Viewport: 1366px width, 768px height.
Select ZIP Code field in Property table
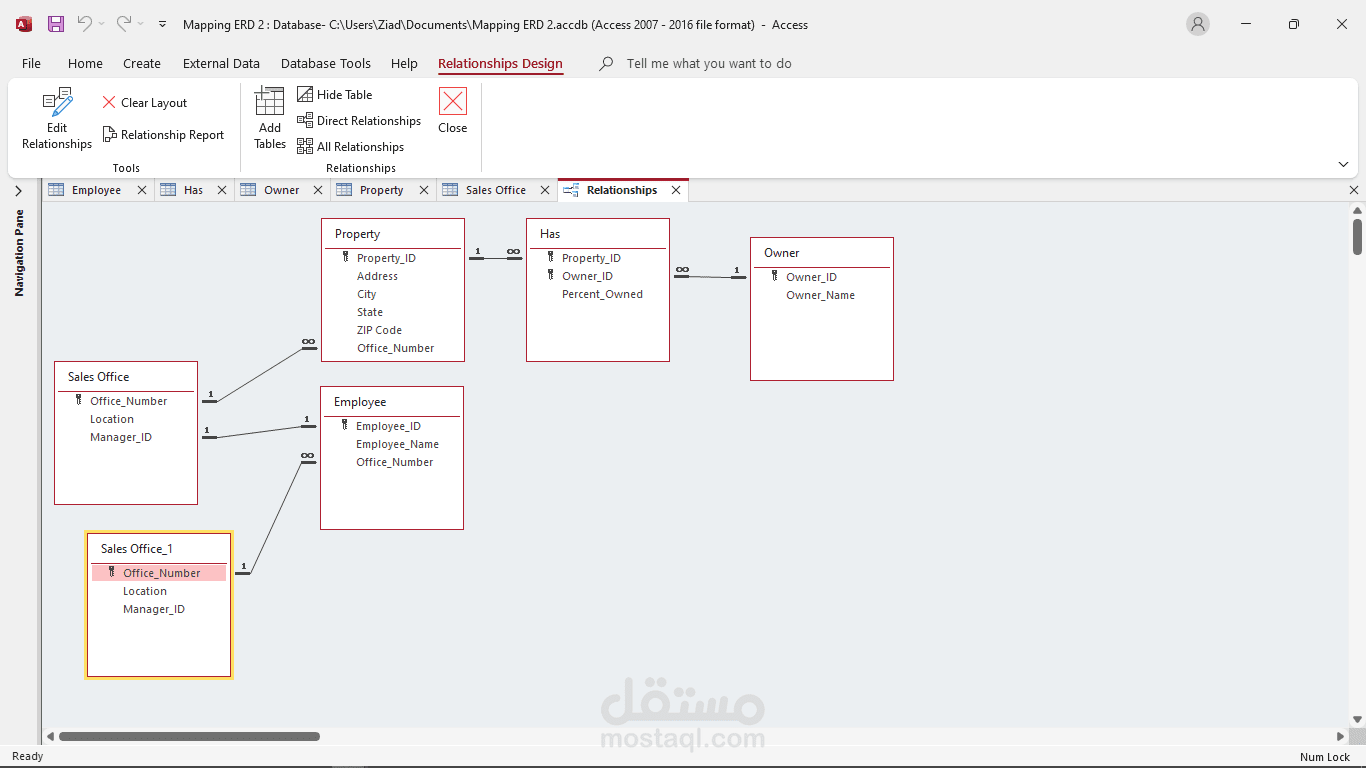tap(379, 330)
